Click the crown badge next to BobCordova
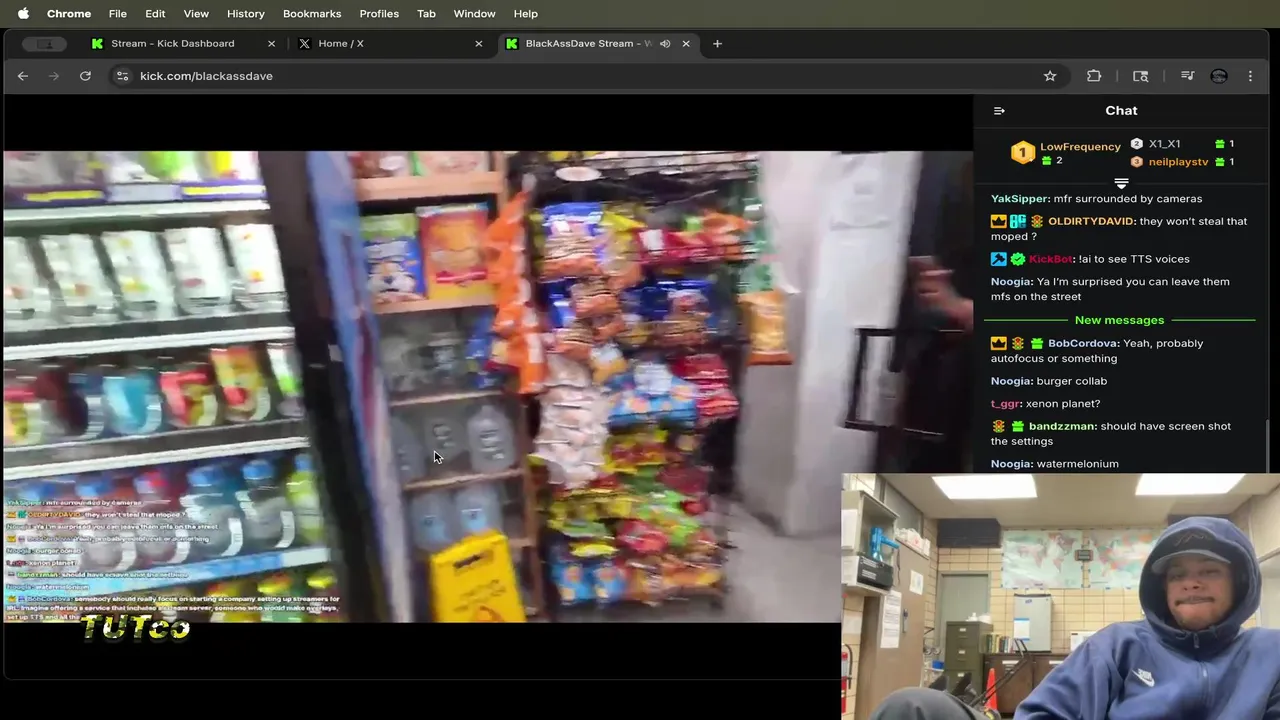 tap(998, 343)
